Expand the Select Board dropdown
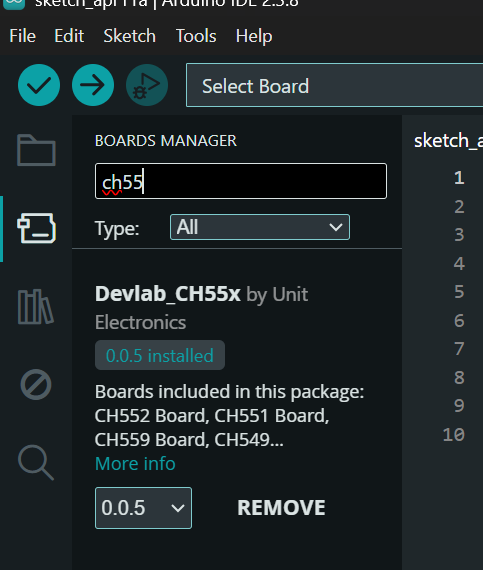 tap(334, 85)
